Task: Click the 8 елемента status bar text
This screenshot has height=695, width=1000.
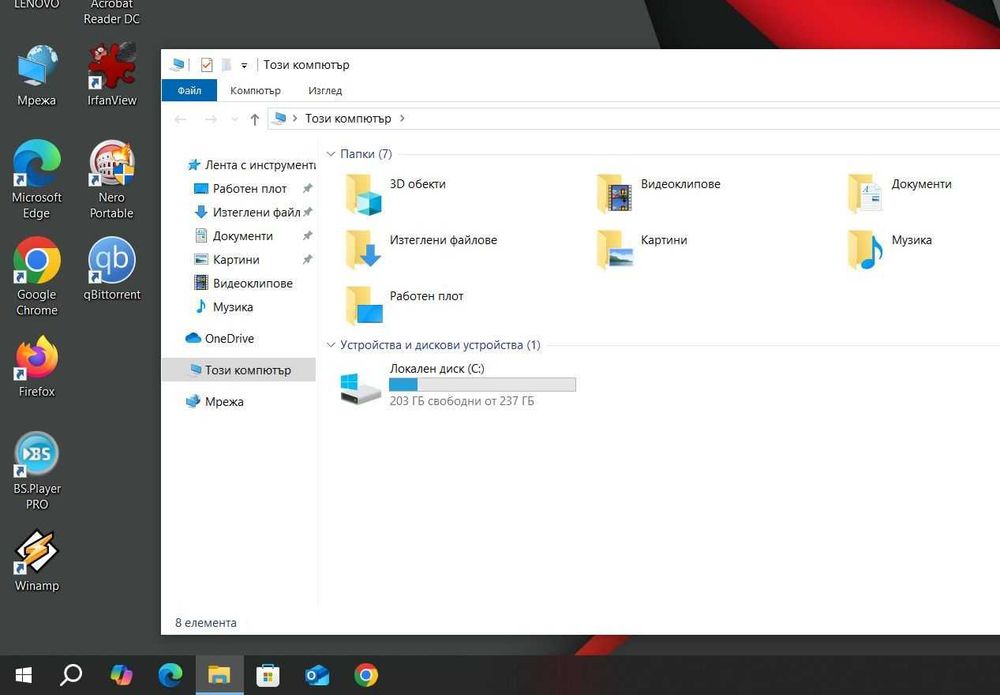Action: 206,623
